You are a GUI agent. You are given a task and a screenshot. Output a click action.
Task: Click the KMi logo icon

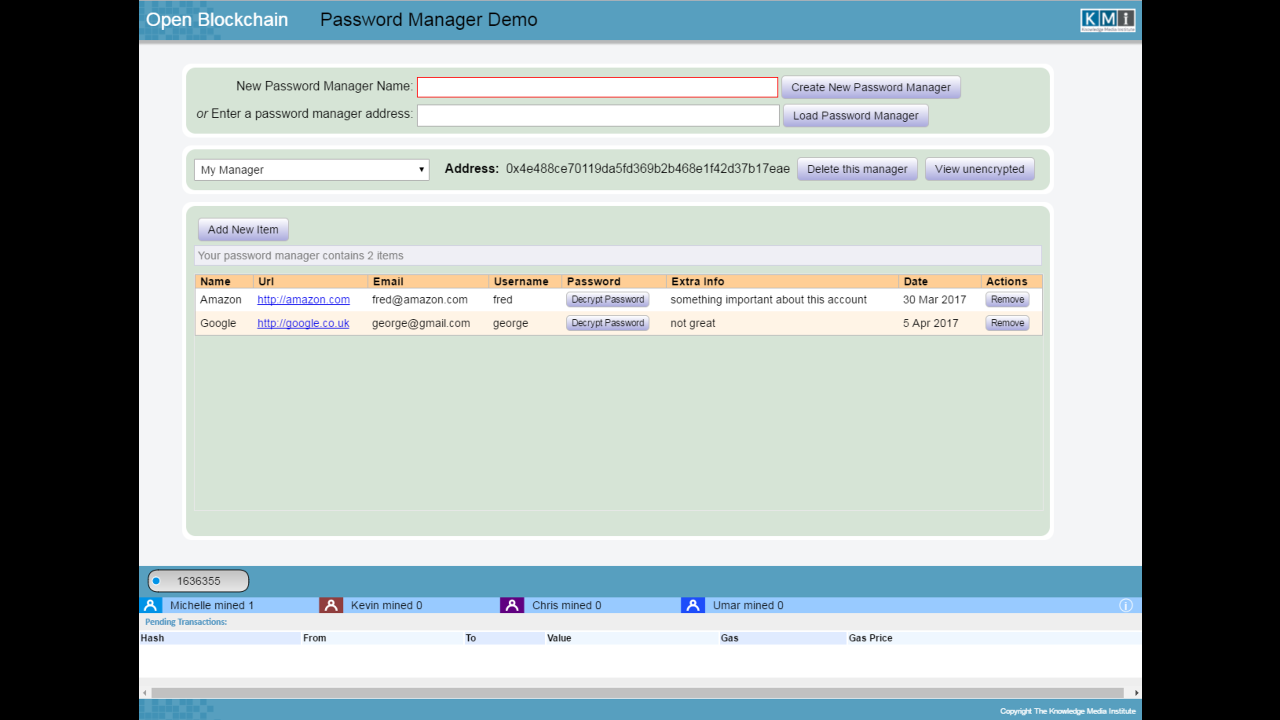point(1107,21)
